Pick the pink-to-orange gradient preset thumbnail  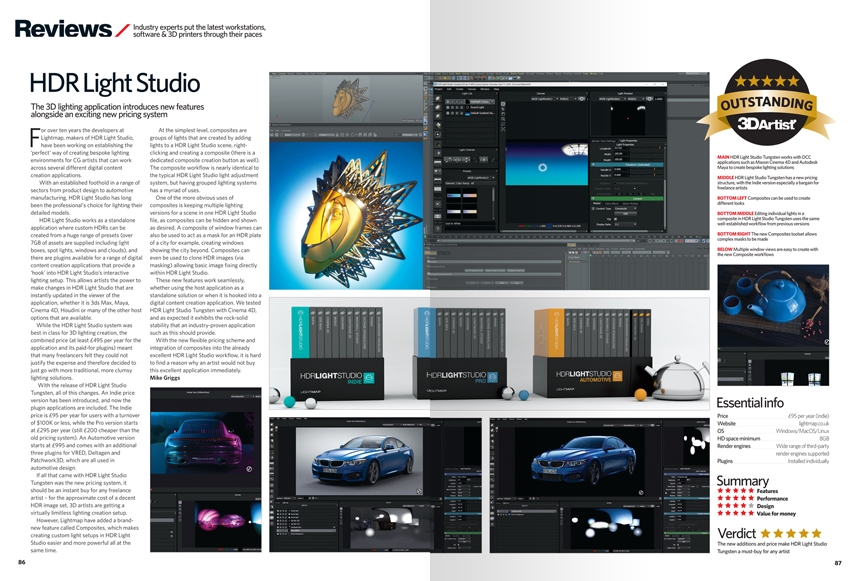click(470, 195)
